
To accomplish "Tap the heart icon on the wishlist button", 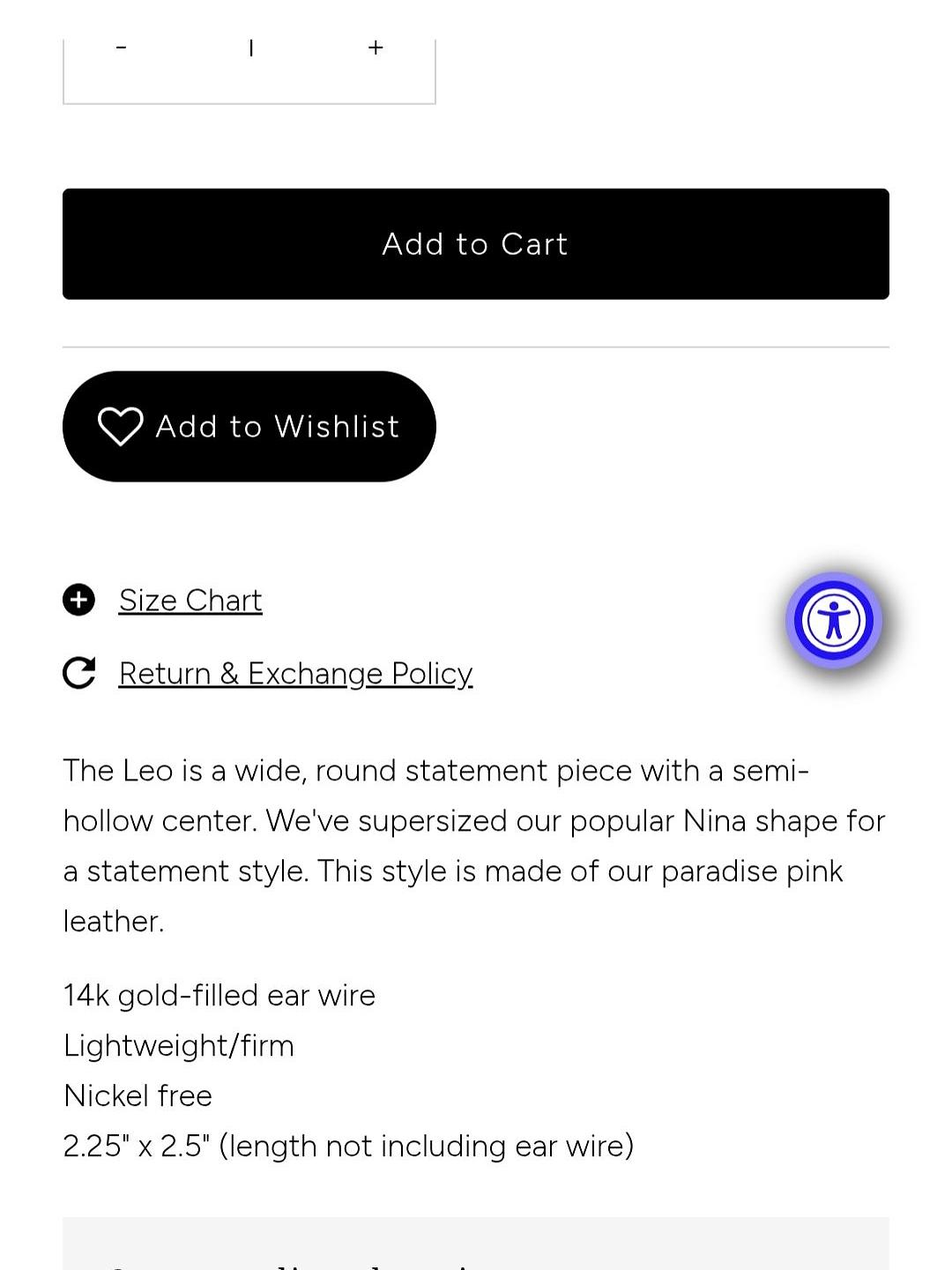I will [x=120, y=427].
